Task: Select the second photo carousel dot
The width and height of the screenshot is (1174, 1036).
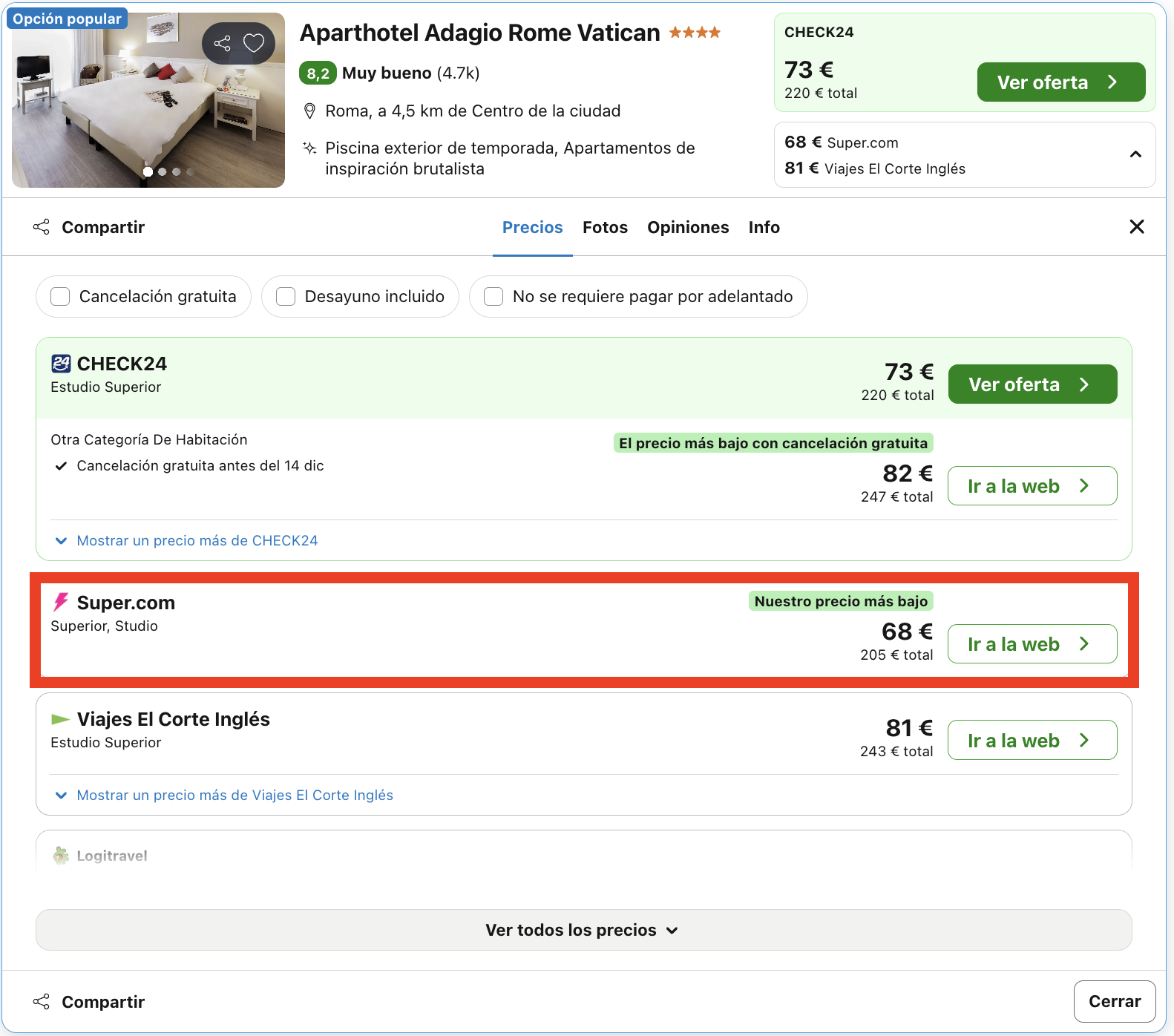Action: pyautogui.click(x=162, y=171)
